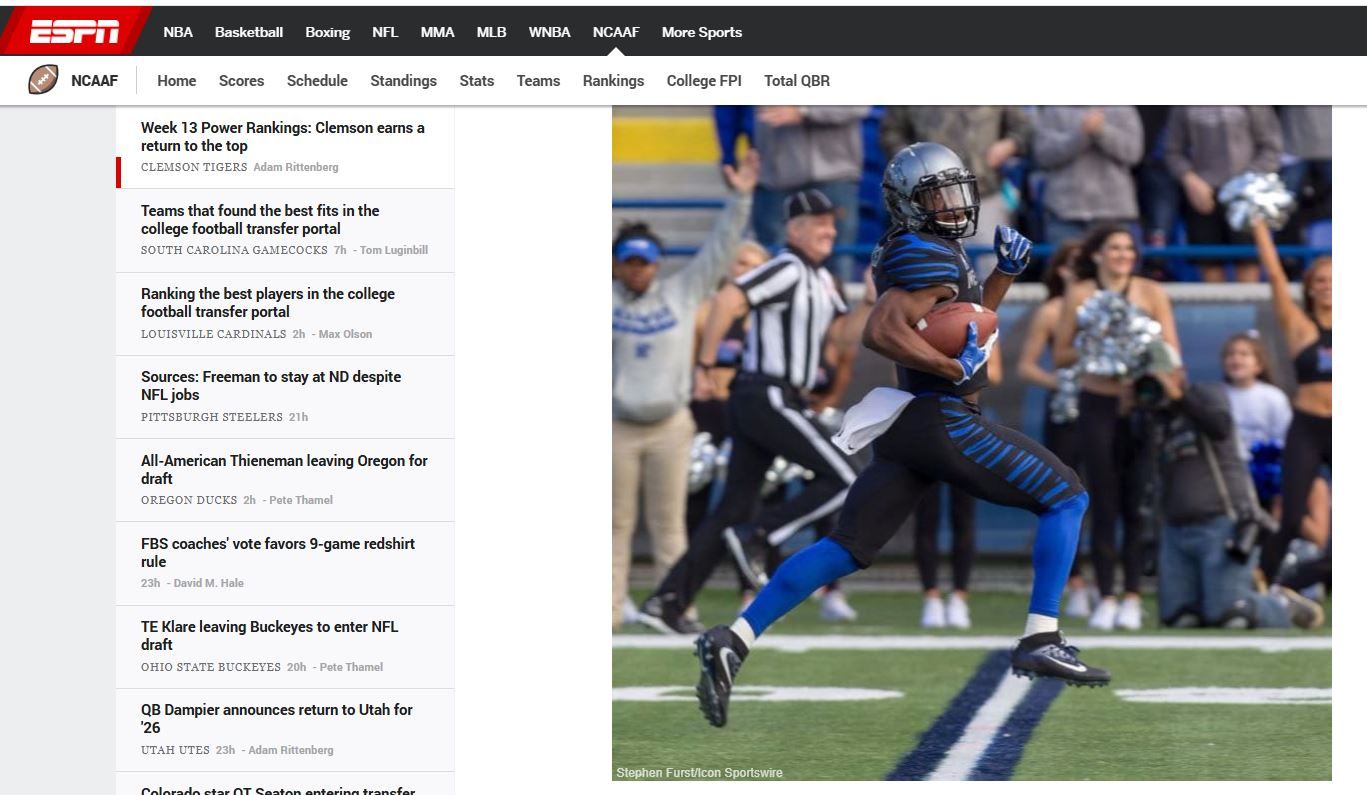Open Ranking the best players transfer portal article
This screenshot has width=1367, height=795.
[x=268, y=303]
